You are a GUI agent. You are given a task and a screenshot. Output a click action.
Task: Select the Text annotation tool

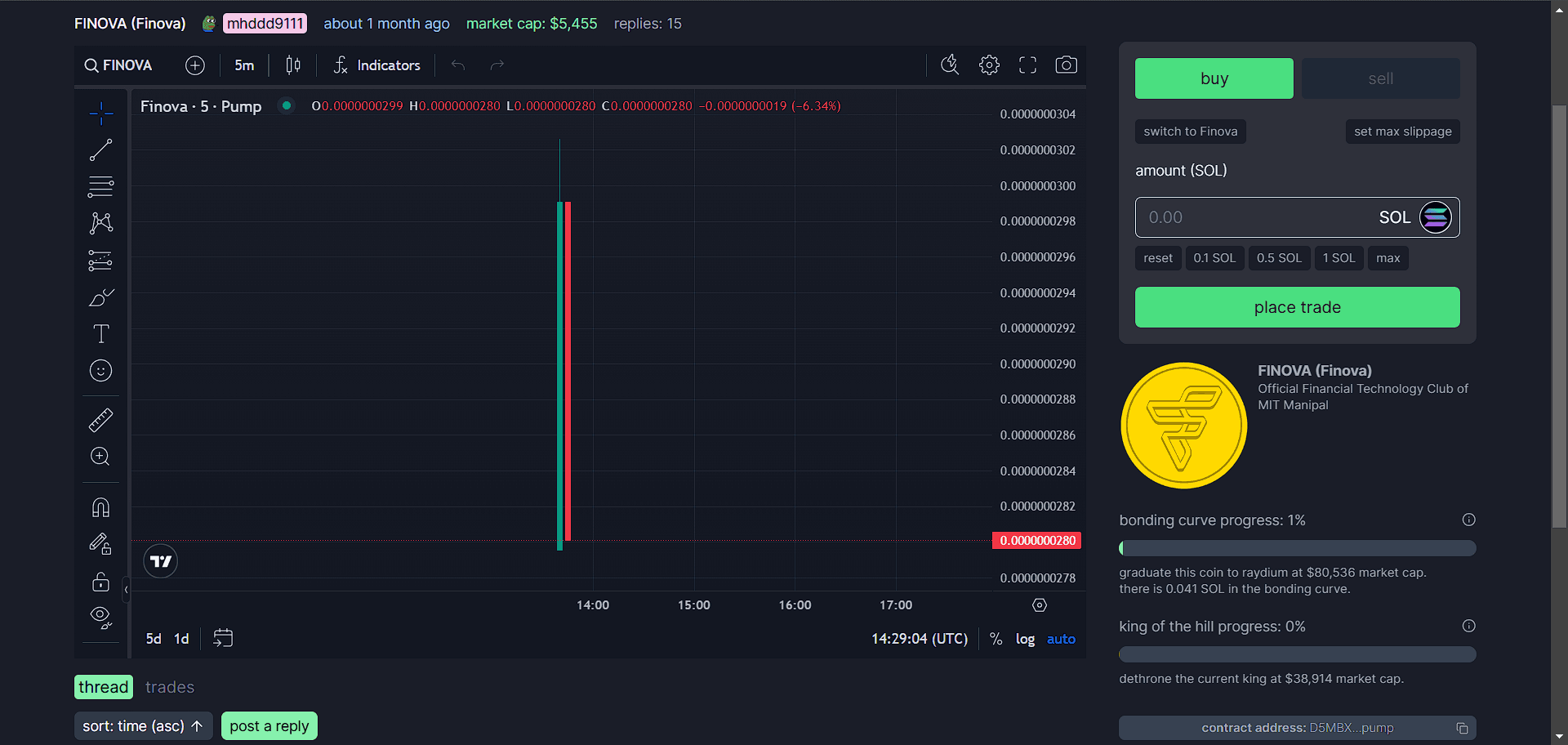pos(100,333)
